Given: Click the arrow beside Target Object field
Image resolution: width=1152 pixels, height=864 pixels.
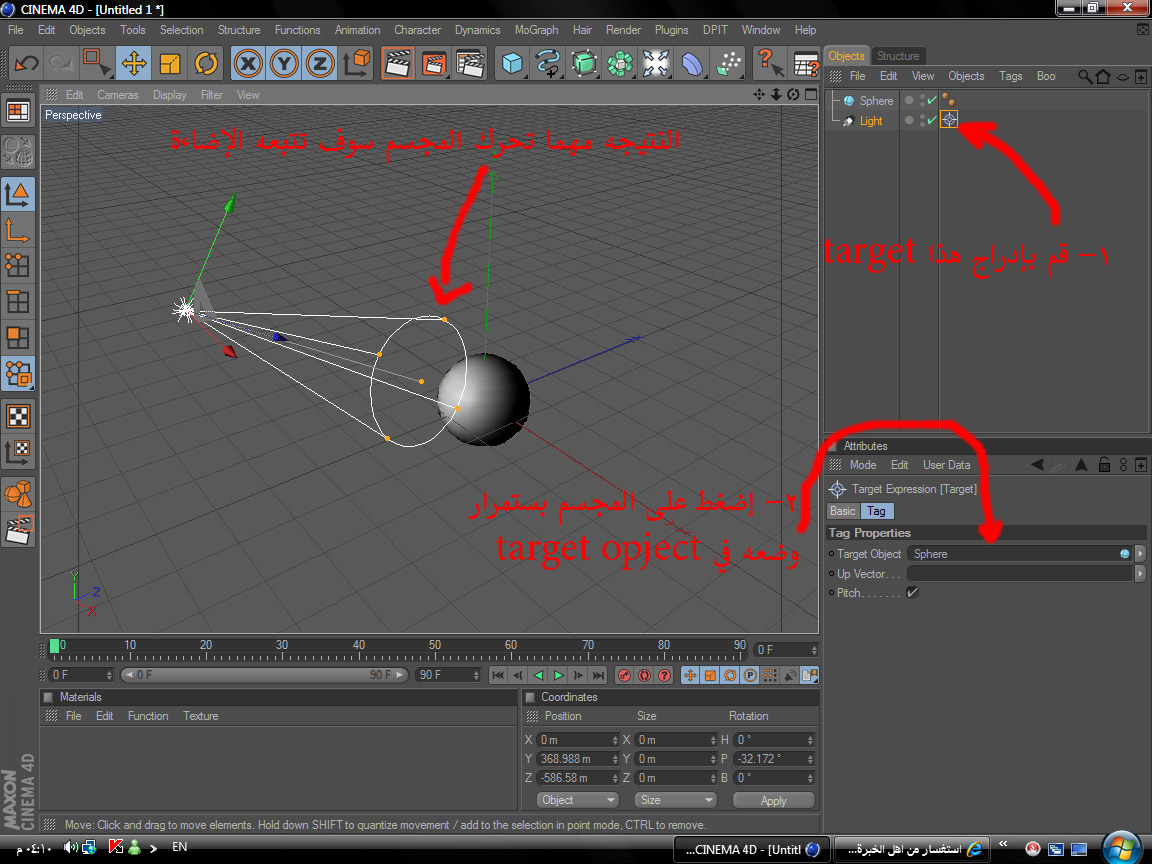Looking at the screenshot, I should coord(1140,553).
